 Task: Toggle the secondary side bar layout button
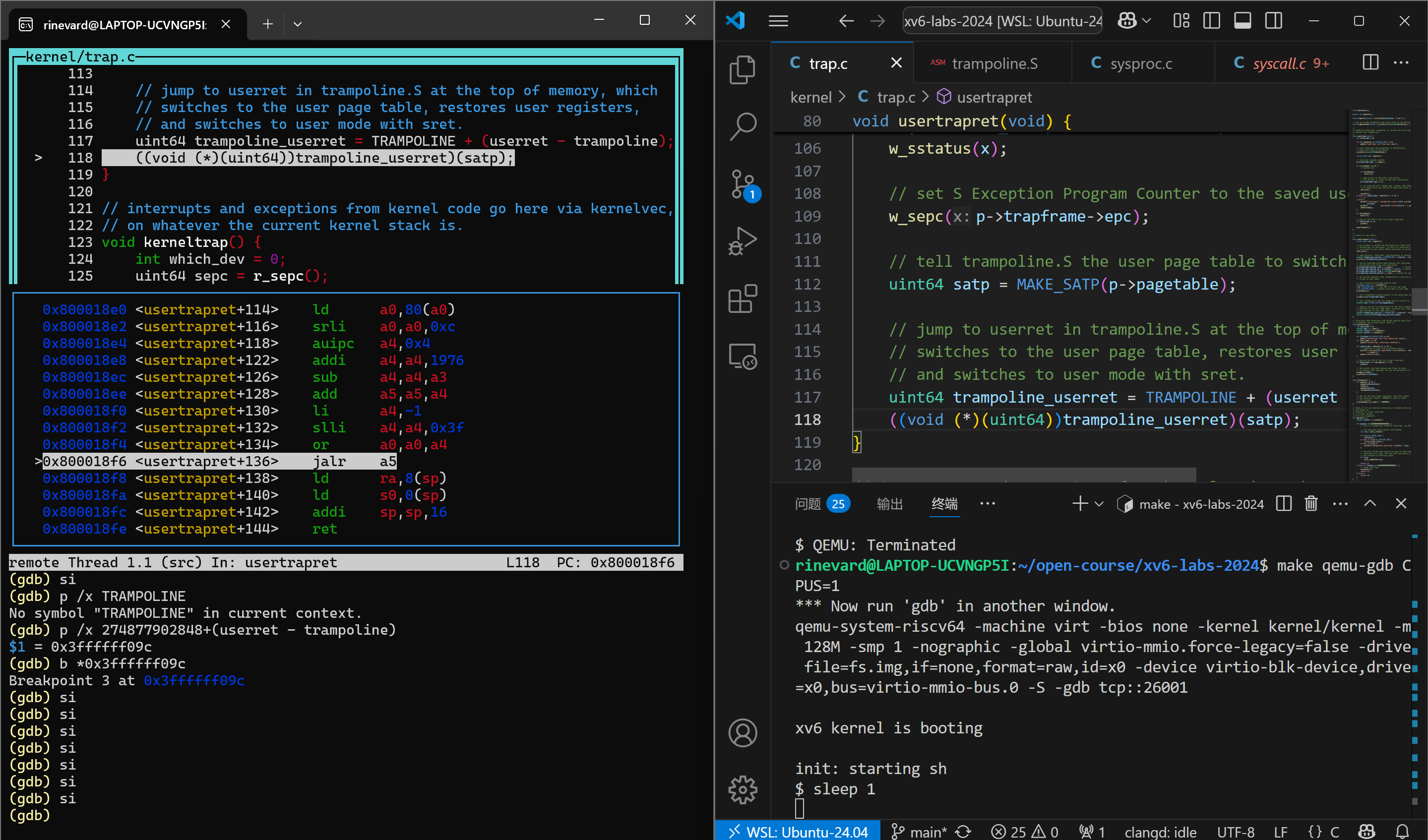pyautogui.click(x=1273, y=21)
